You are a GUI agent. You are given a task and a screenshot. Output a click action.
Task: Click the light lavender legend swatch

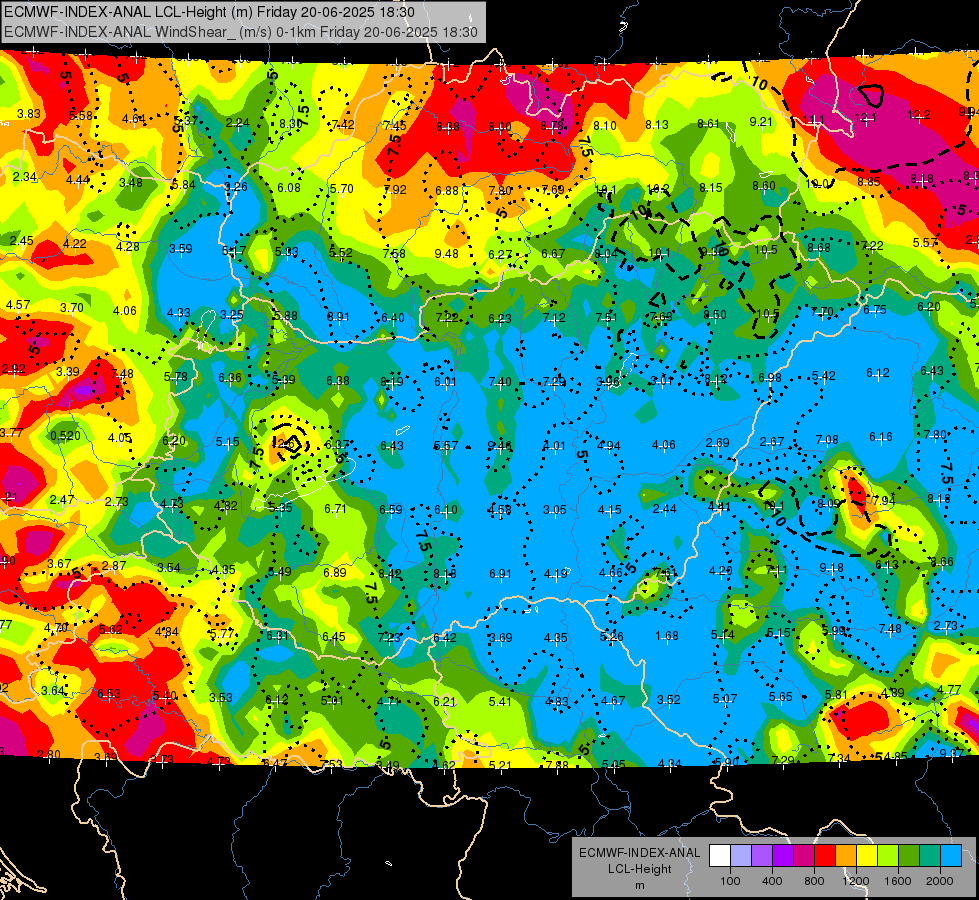click(741, 856)
